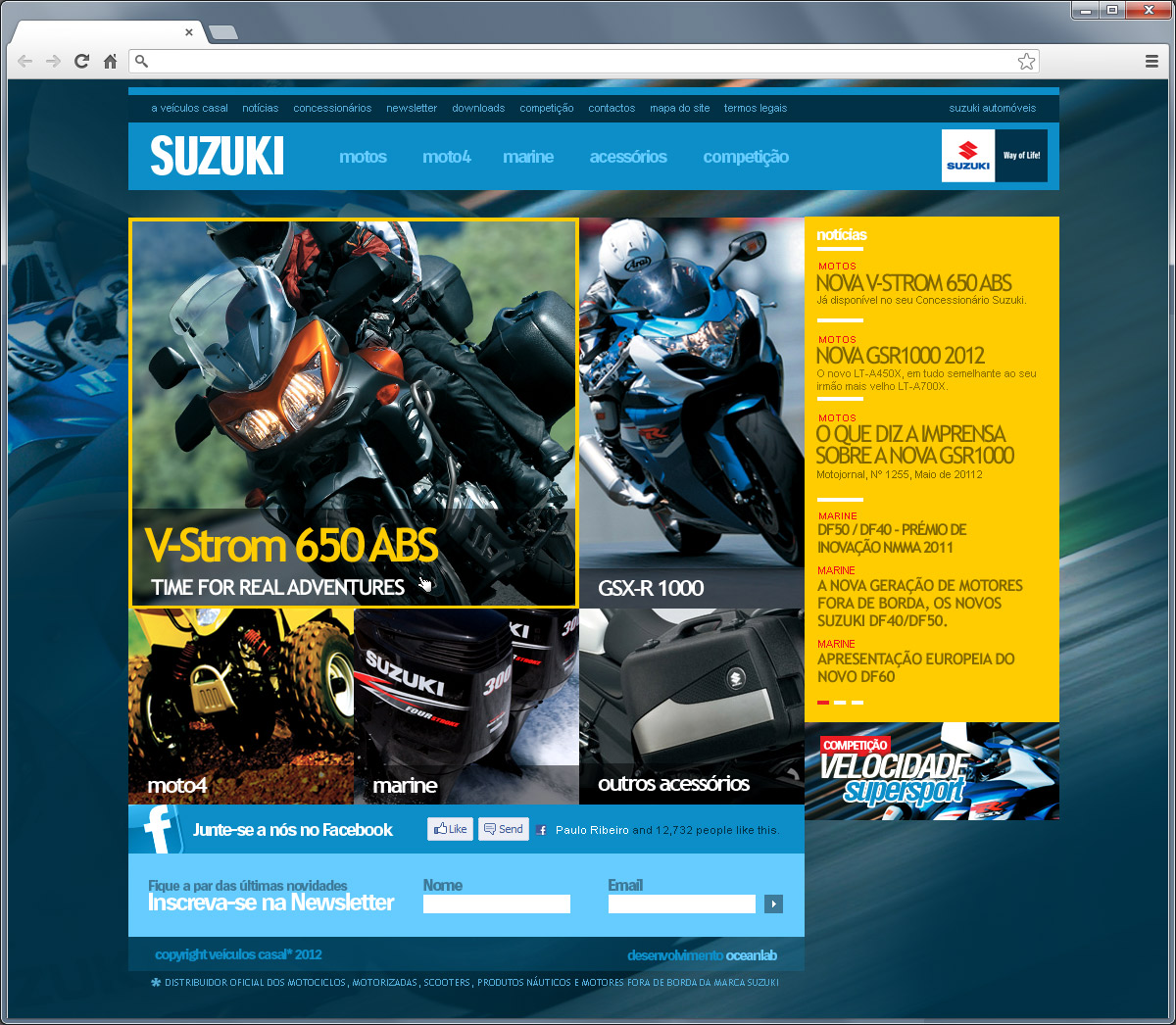Click the Facebook icon beside "Junte-se a nós"
The height and width of the screenshot is (1025, 1176).
coord(159,828)
